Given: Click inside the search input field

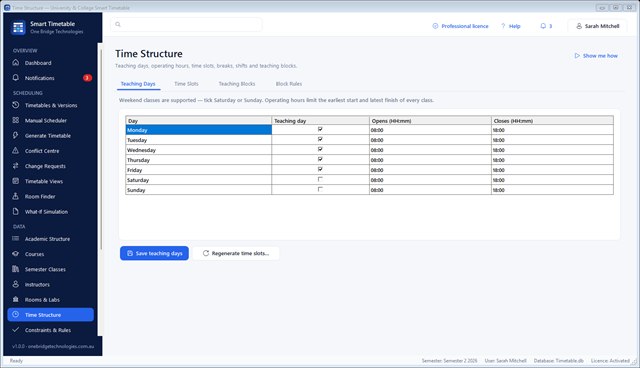Looking at the screenshot, I should [x=187, y=24].
